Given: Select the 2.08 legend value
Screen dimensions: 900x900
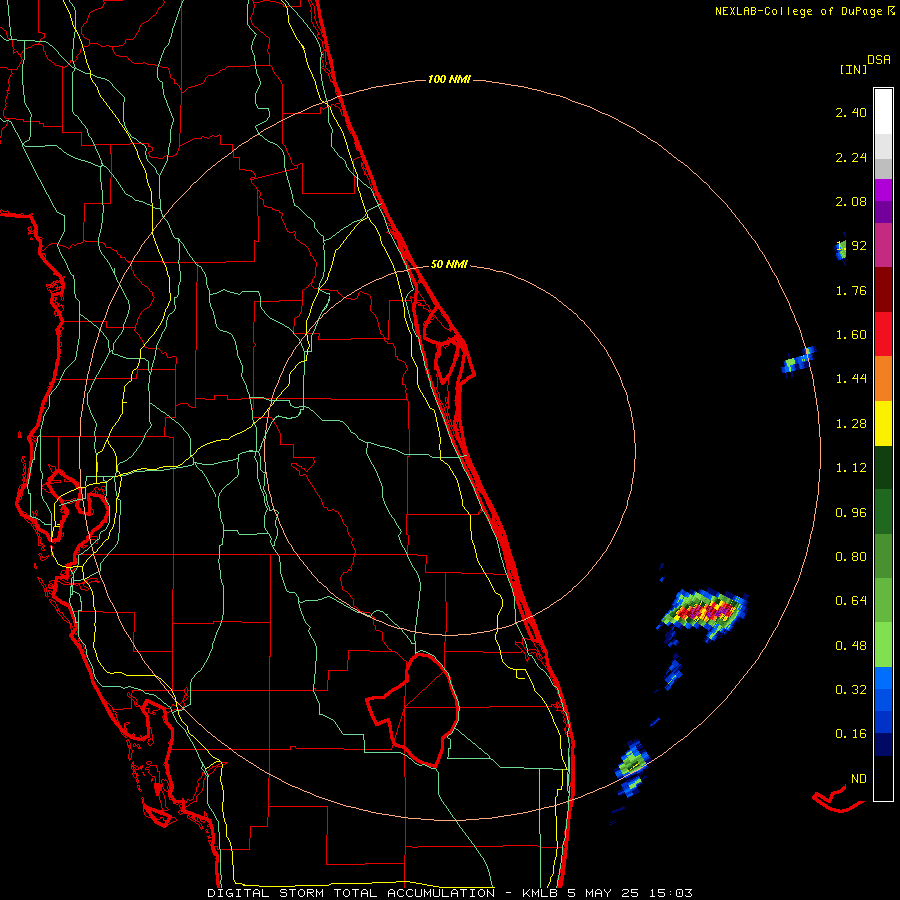Looking at the screenshot, I should tap(851, 201).
